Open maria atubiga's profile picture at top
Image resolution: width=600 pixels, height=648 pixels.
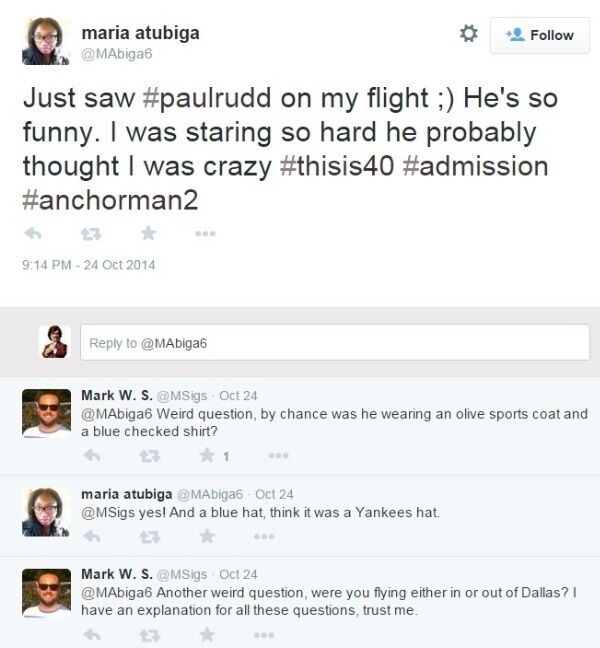click(x=46, y=42)
